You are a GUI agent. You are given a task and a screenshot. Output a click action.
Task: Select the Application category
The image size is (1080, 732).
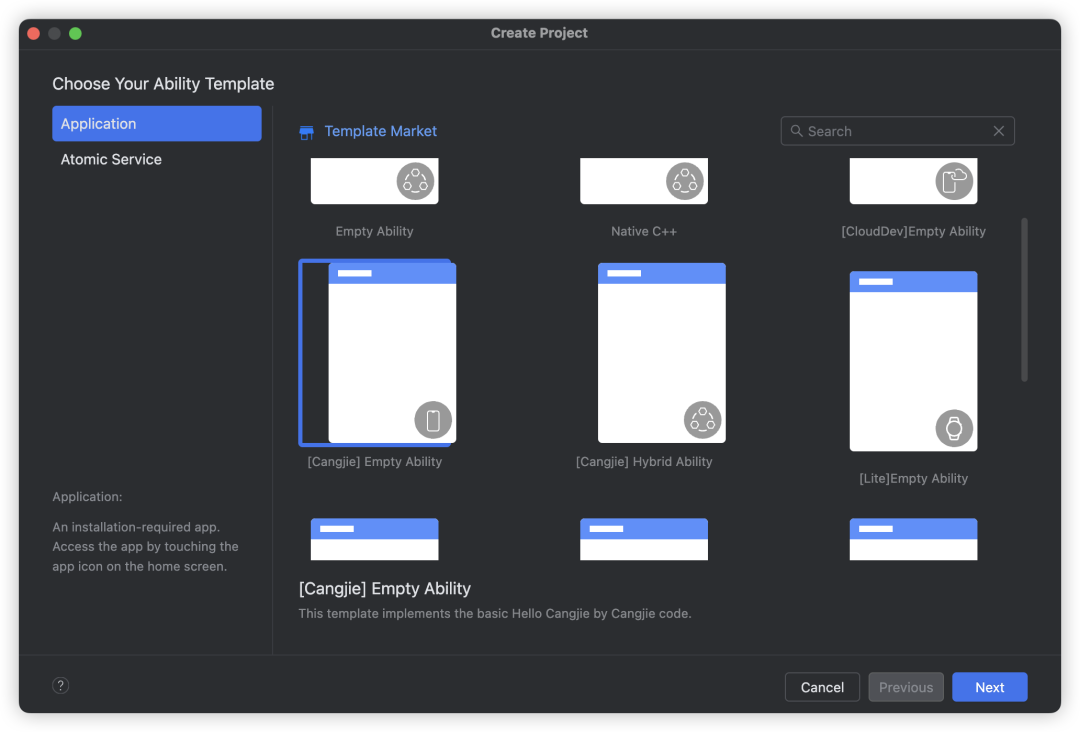(156, 124)
